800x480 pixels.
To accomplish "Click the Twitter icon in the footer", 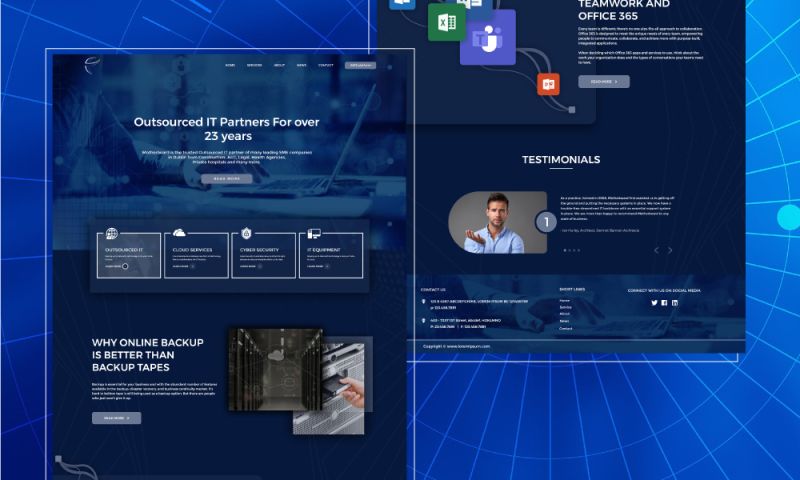I will point(654,302).
